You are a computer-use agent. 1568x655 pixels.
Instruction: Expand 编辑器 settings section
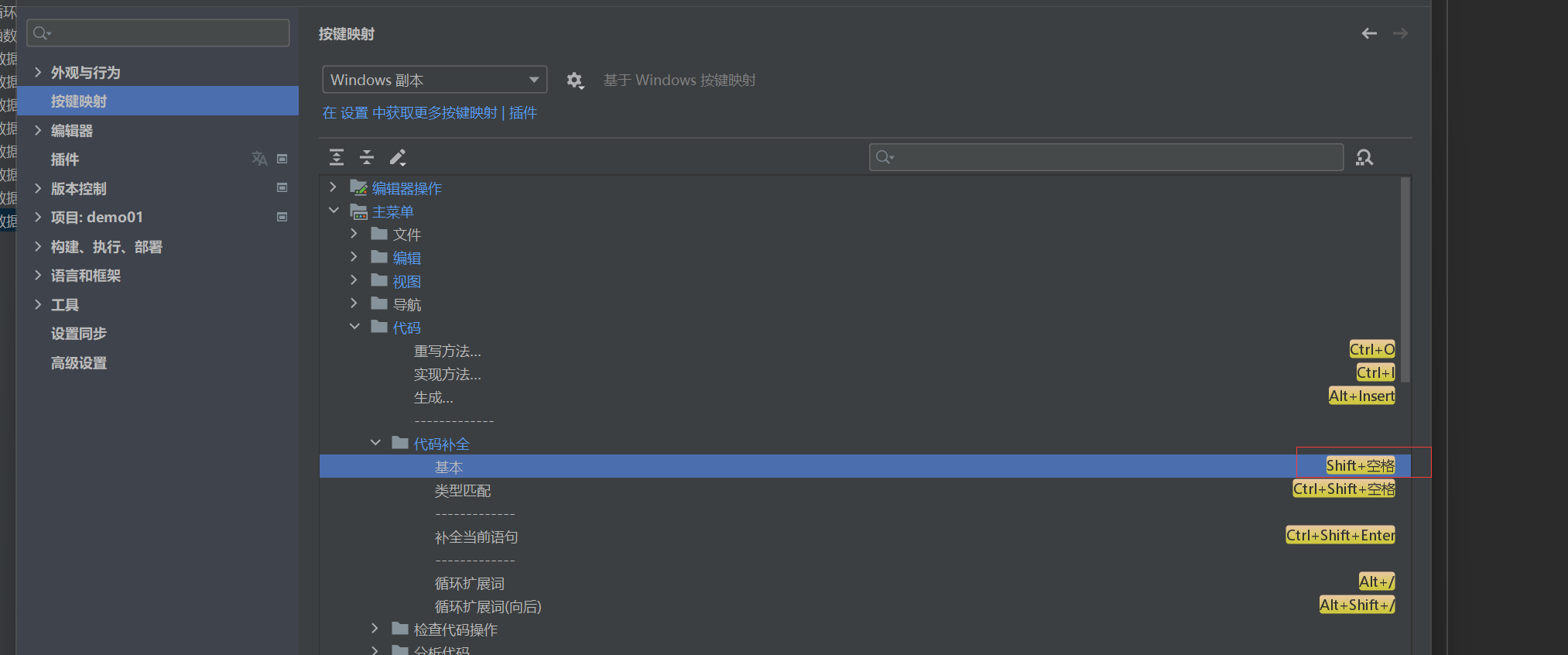click(x=38, y=130)
